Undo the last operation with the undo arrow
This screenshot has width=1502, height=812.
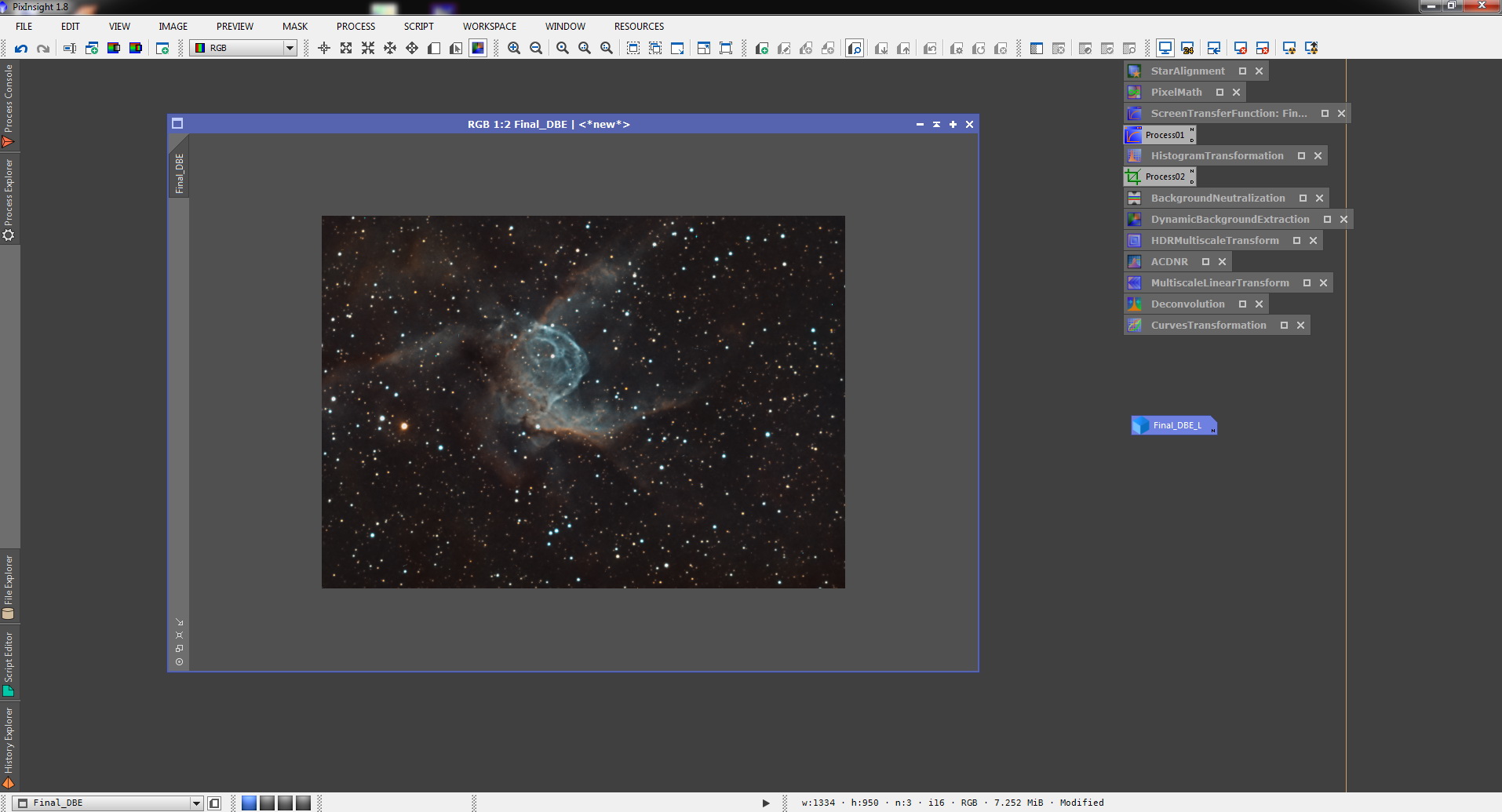21,49
